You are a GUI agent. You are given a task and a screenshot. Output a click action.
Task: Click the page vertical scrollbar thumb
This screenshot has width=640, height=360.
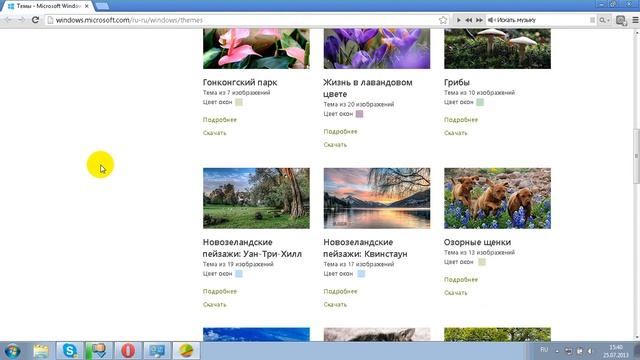click(x=636, y=156)
